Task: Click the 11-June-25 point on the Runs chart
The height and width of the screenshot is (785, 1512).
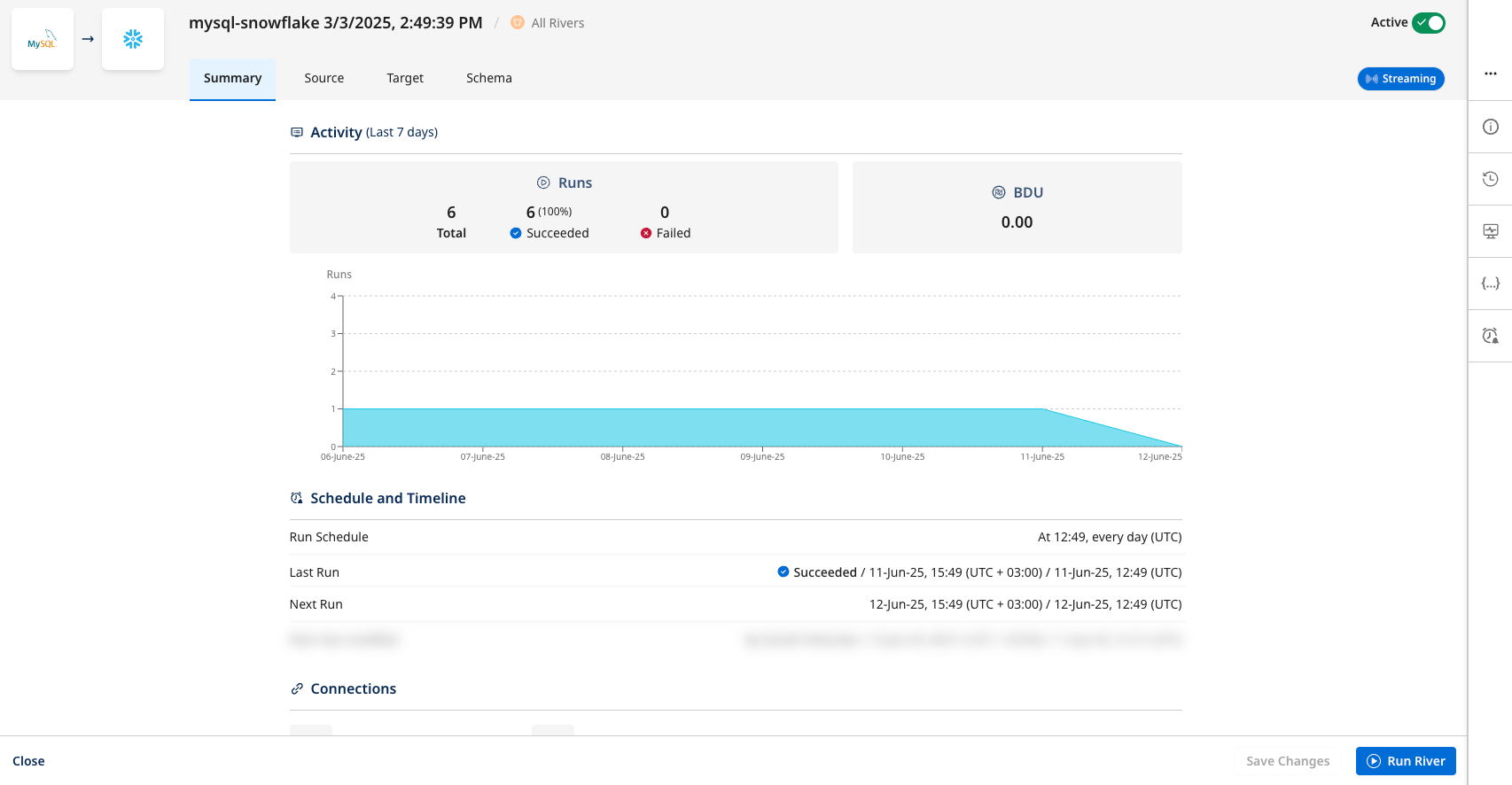Action: click(1043, 409)
